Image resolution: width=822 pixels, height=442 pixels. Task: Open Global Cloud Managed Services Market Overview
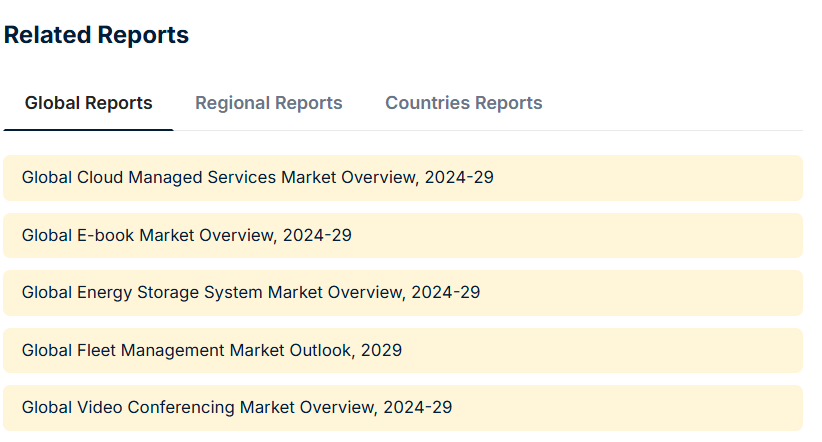257,177
